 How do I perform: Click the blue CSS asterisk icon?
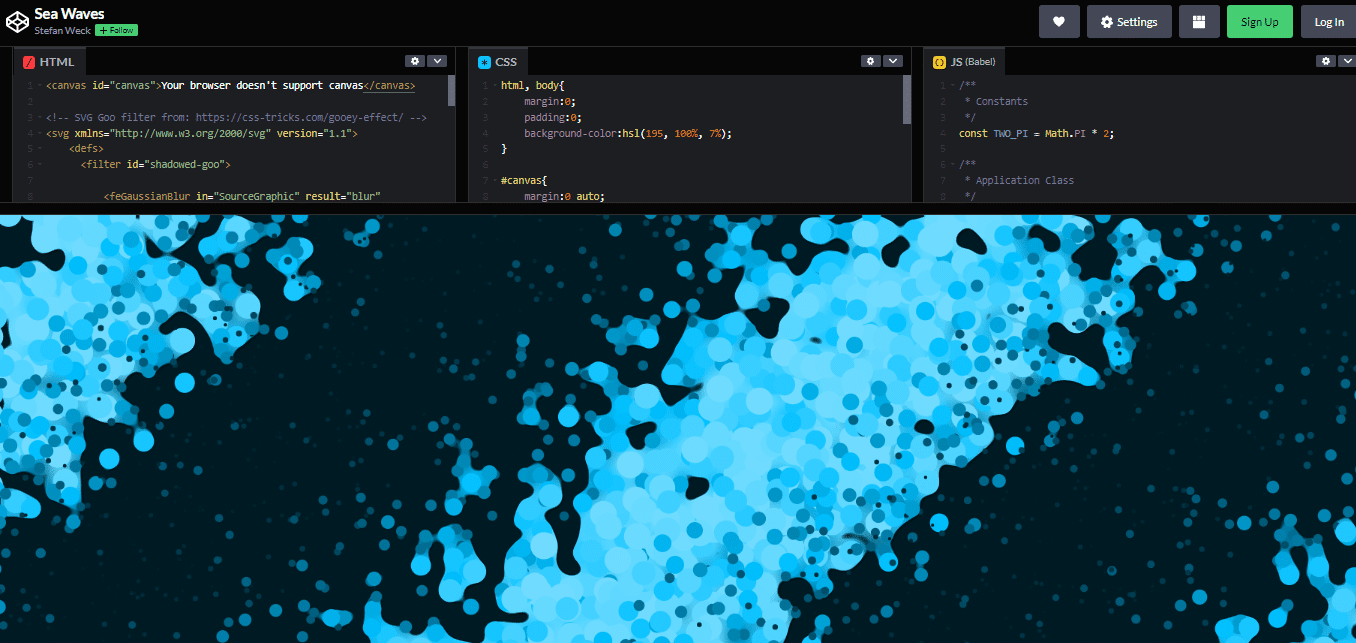[x=483, y=61]
